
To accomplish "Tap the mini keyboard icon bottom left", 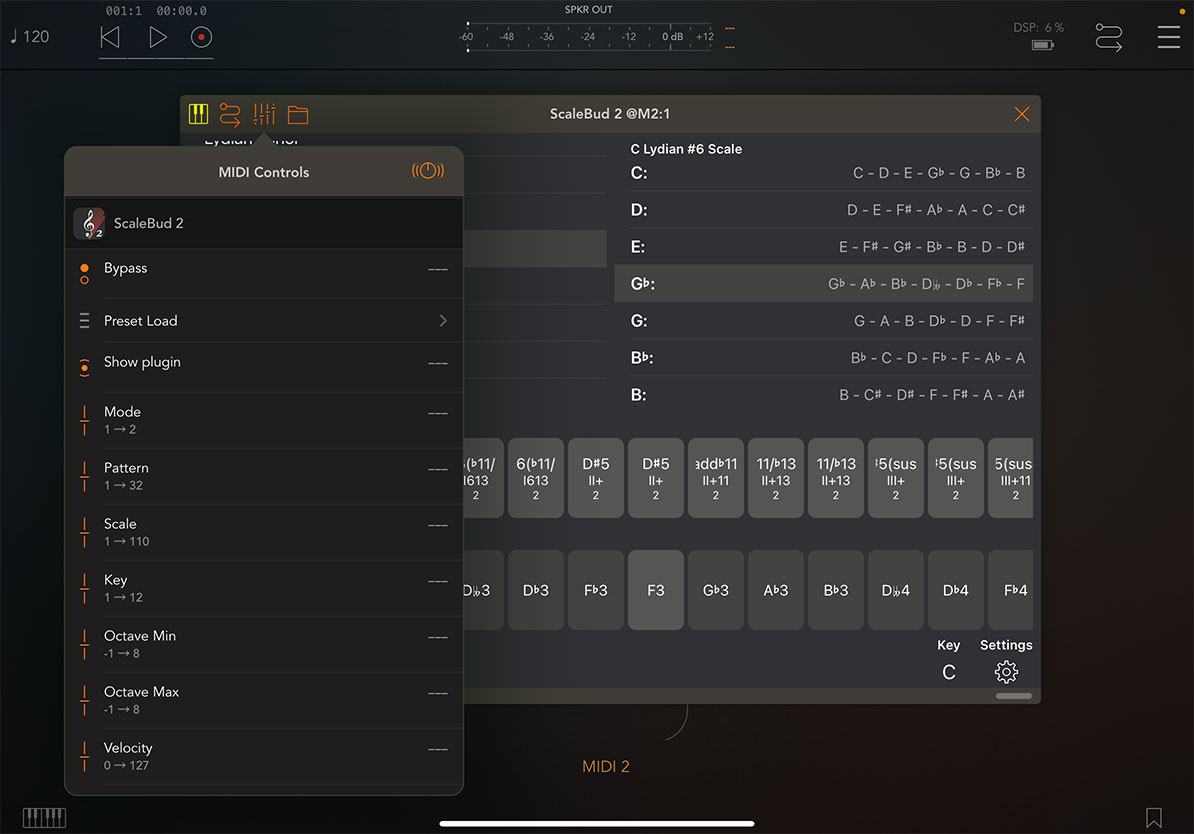I will click(x=44, y=817).
